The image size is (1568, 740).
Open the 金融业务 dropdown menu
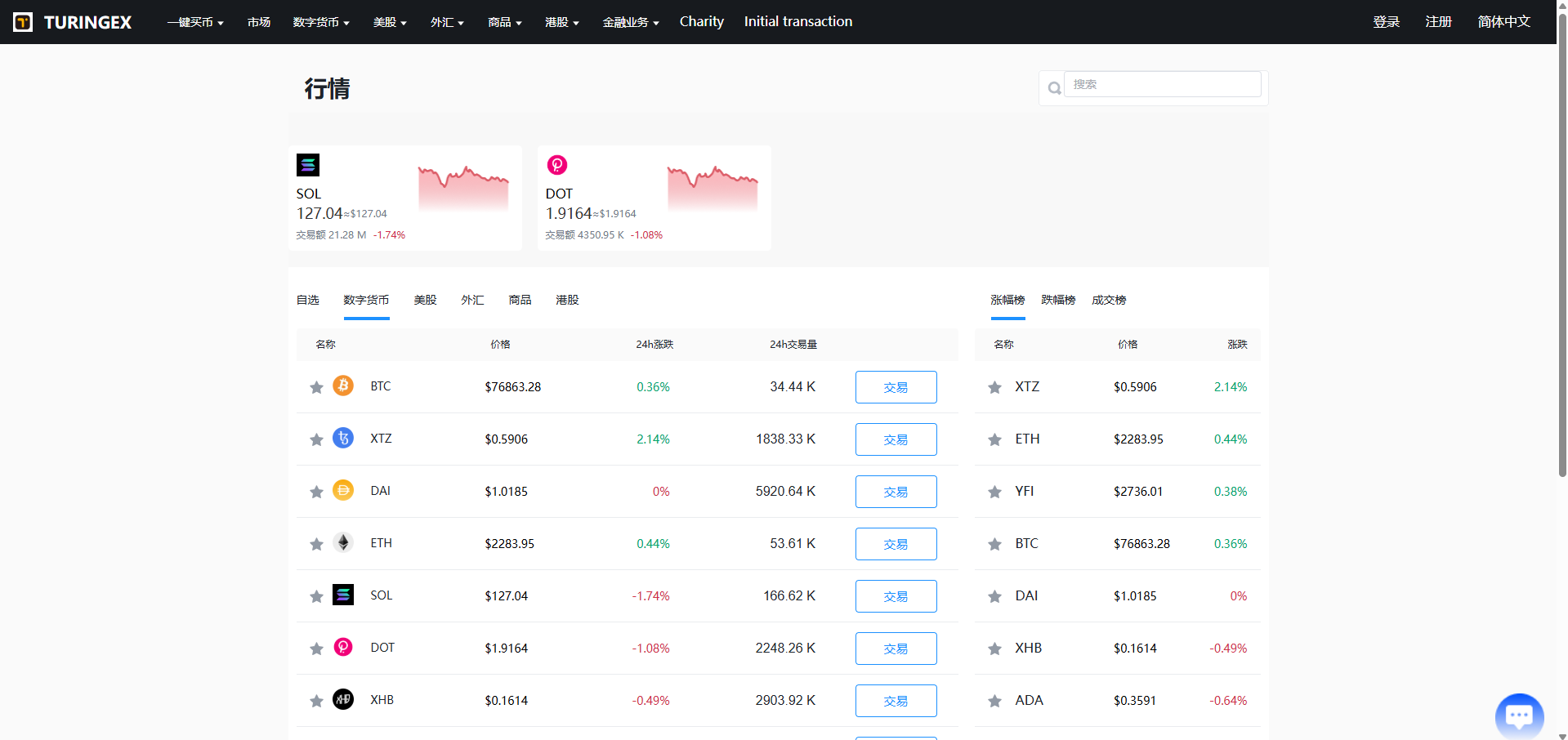pos(630,22)
